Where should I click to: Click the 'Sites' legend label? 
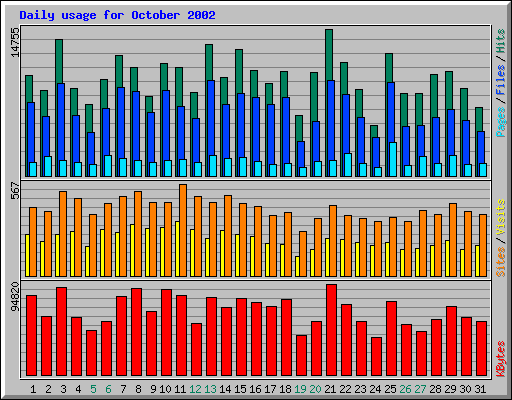tap(500, 262)
